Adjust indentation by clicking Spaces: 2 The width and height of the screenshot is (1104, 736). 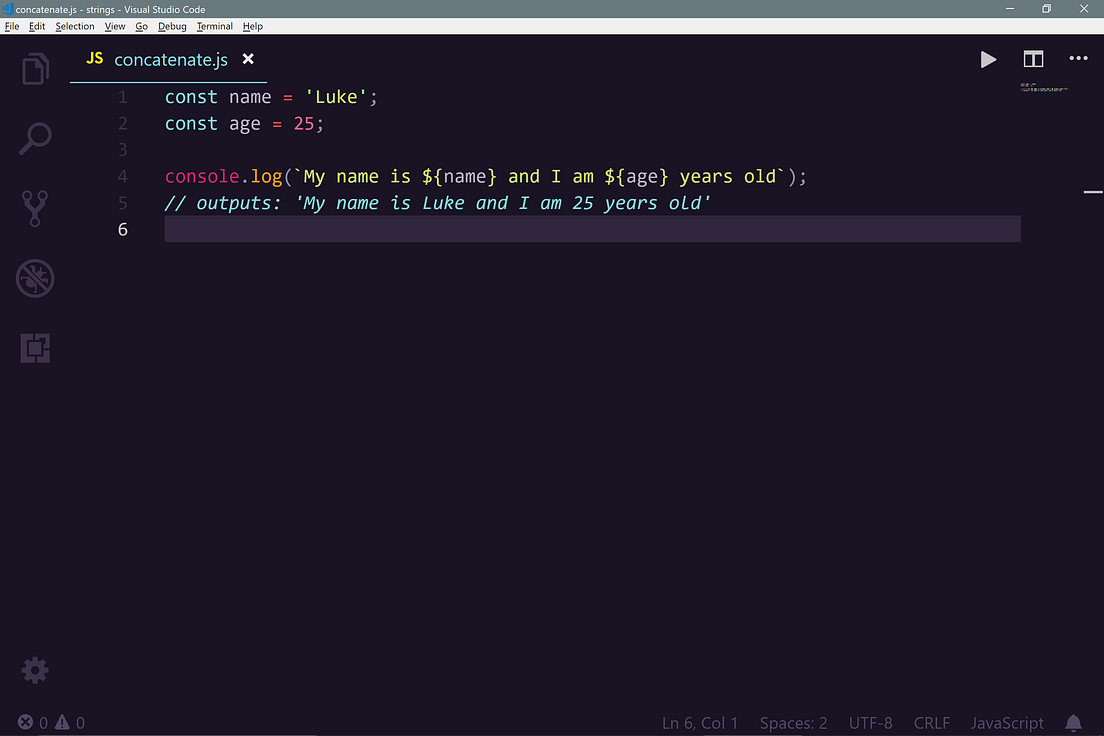(x=793, y=722)
